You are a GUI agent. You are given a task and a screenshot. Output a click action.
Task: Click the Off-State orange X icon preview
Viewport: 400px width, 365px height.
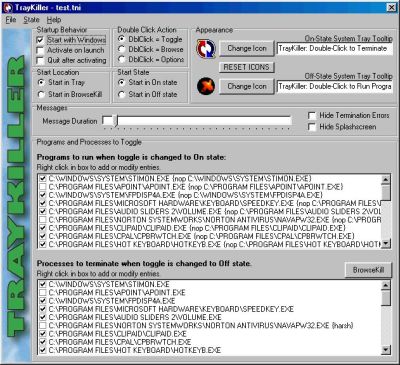point(206,86)
